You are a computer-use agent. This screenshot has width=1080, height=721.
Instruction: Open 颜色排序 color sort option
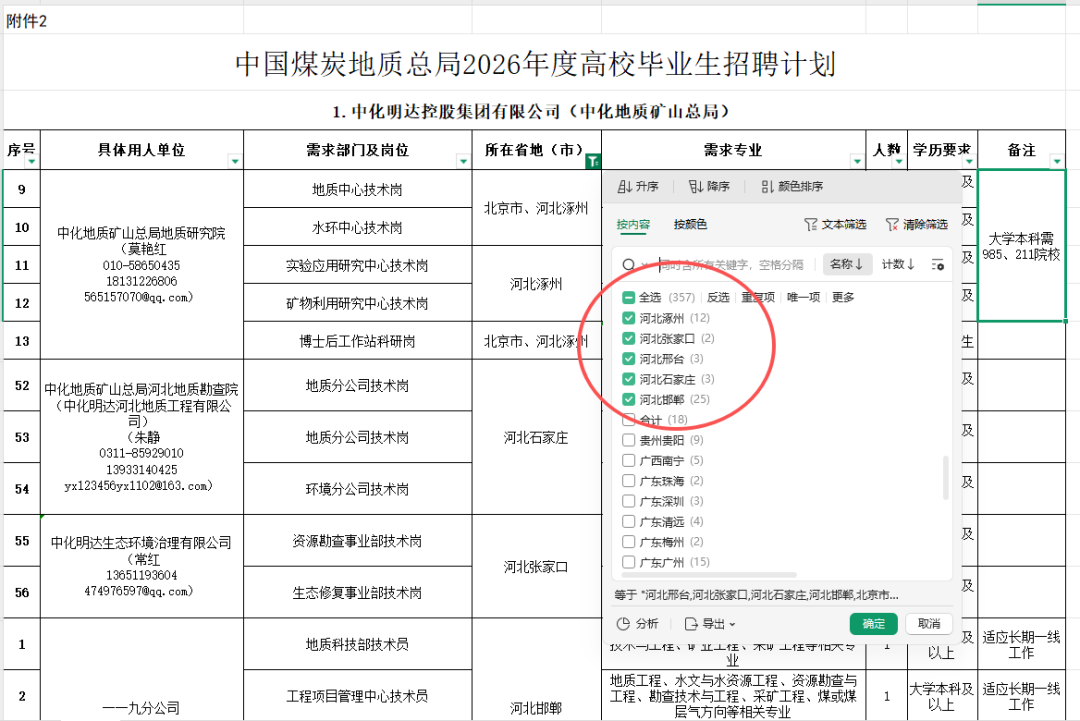click(768, 187)
